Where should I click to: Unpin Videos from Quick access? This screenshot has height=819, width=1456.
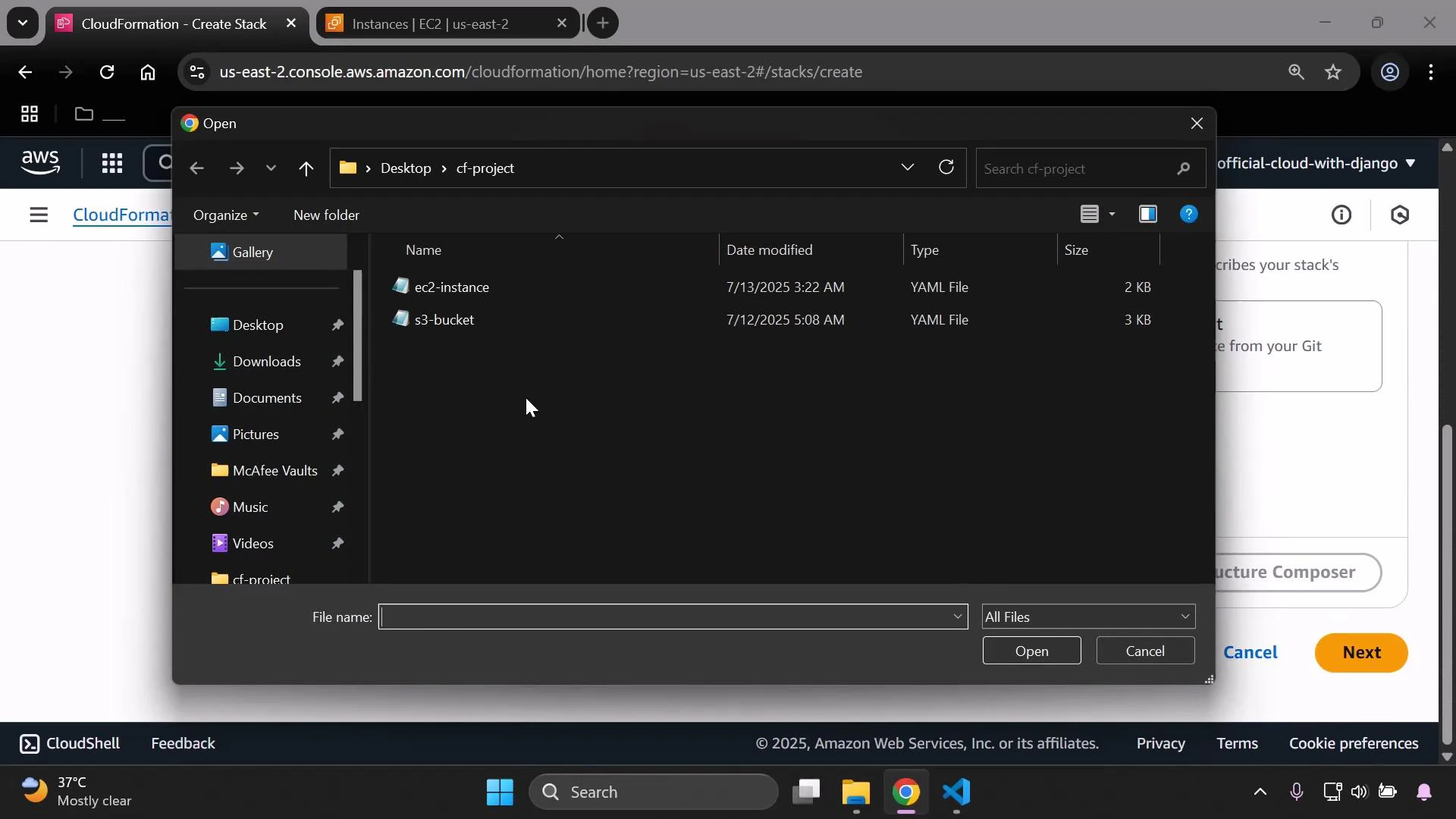[x=337, y=543]
